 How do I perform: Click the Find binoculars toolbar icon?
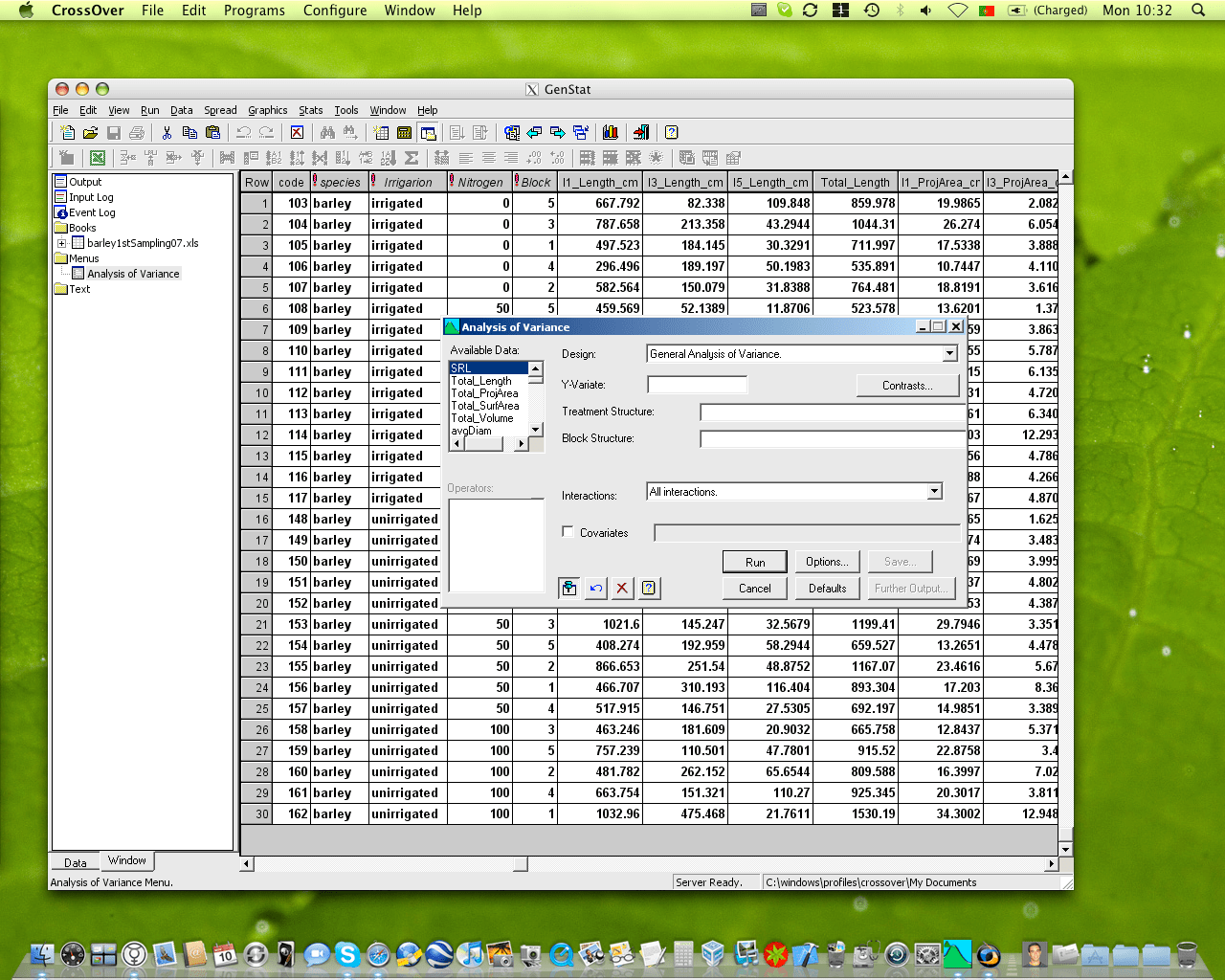pos(327,133)
